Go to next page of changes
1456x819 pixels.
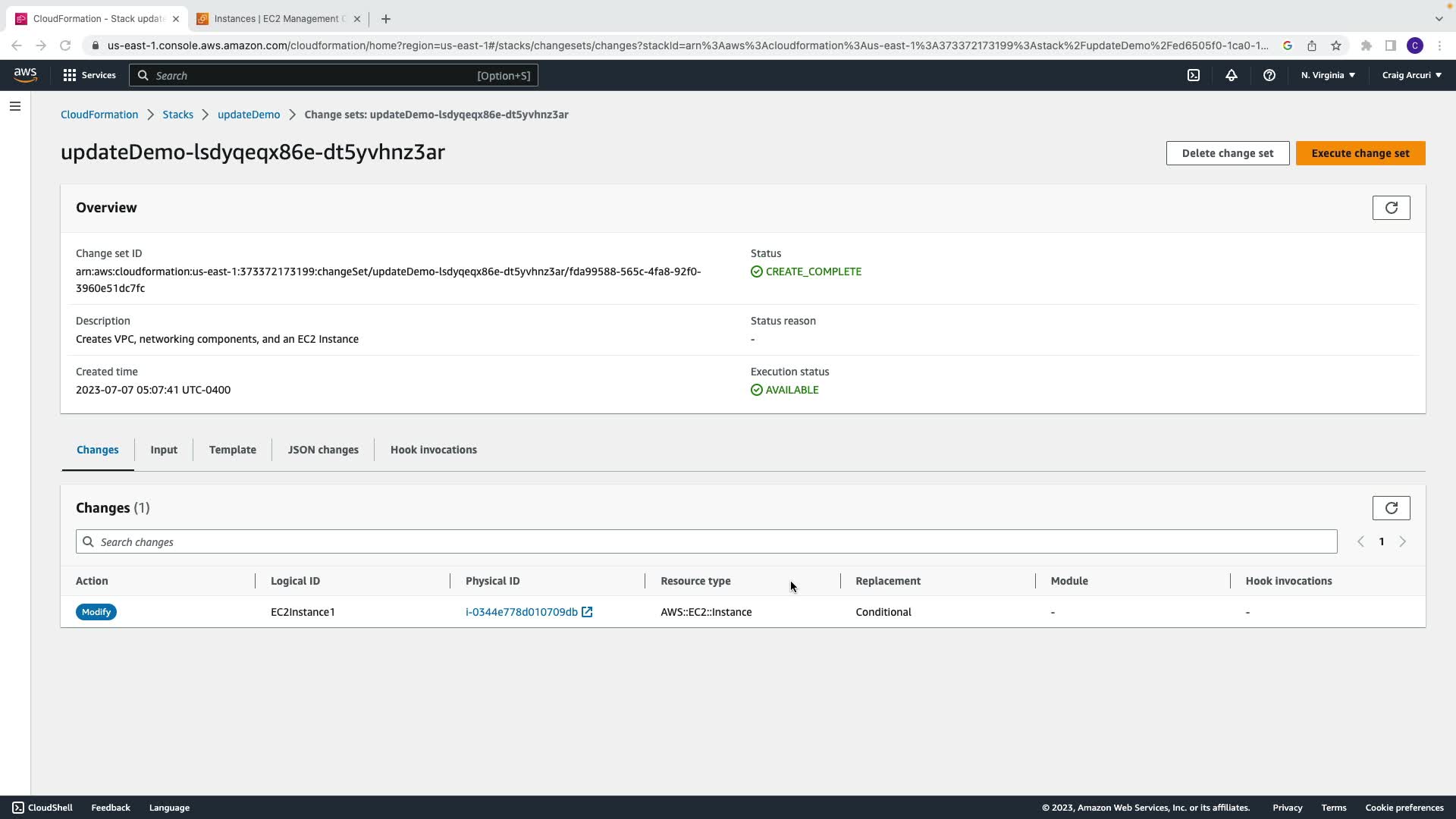1402,541
